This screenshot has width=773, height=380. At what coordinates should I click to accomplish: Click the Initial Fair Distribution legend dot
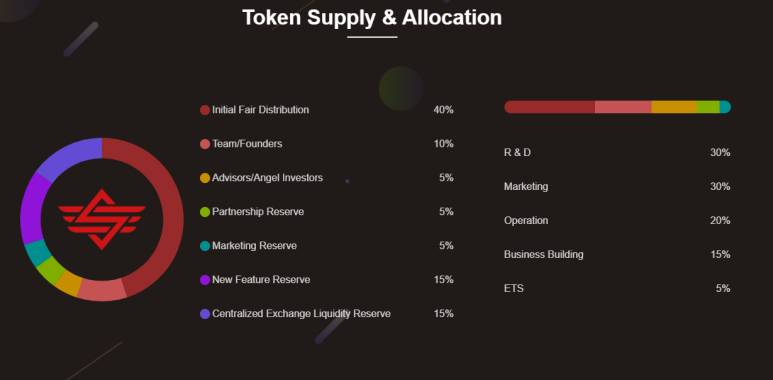click(205, 110)
